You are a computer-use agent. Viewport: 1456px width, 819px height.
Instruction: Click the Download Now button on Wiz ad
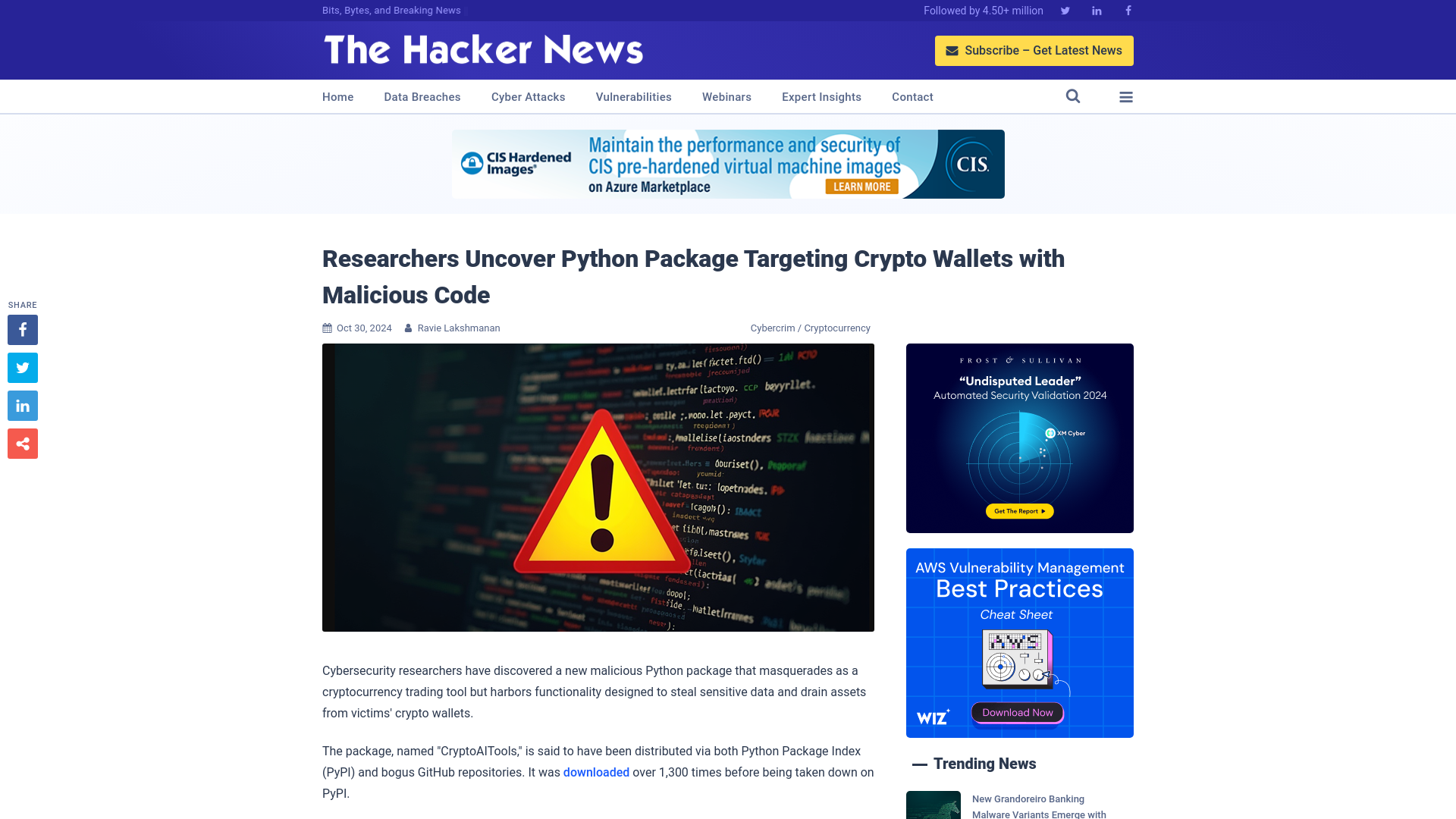pyautogui.click(x=1018, y=712)
